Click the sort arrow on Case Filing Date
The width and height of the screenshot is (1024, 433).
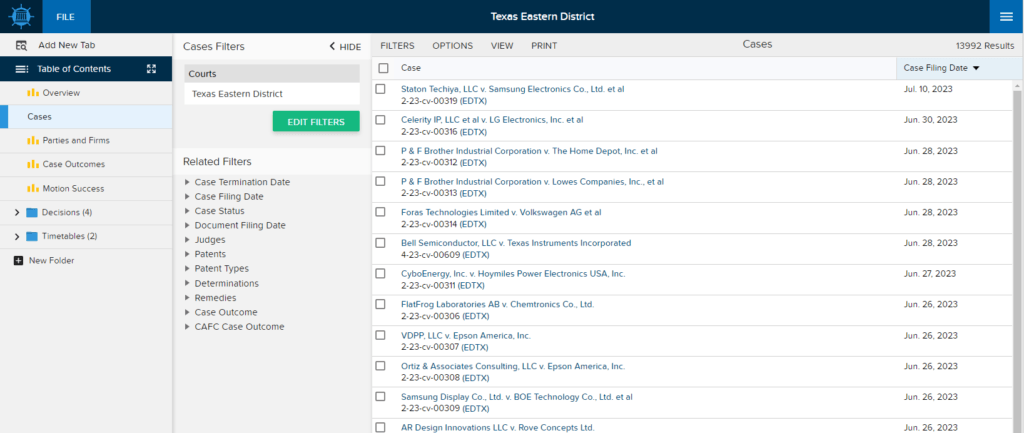(x=976, y=68)
